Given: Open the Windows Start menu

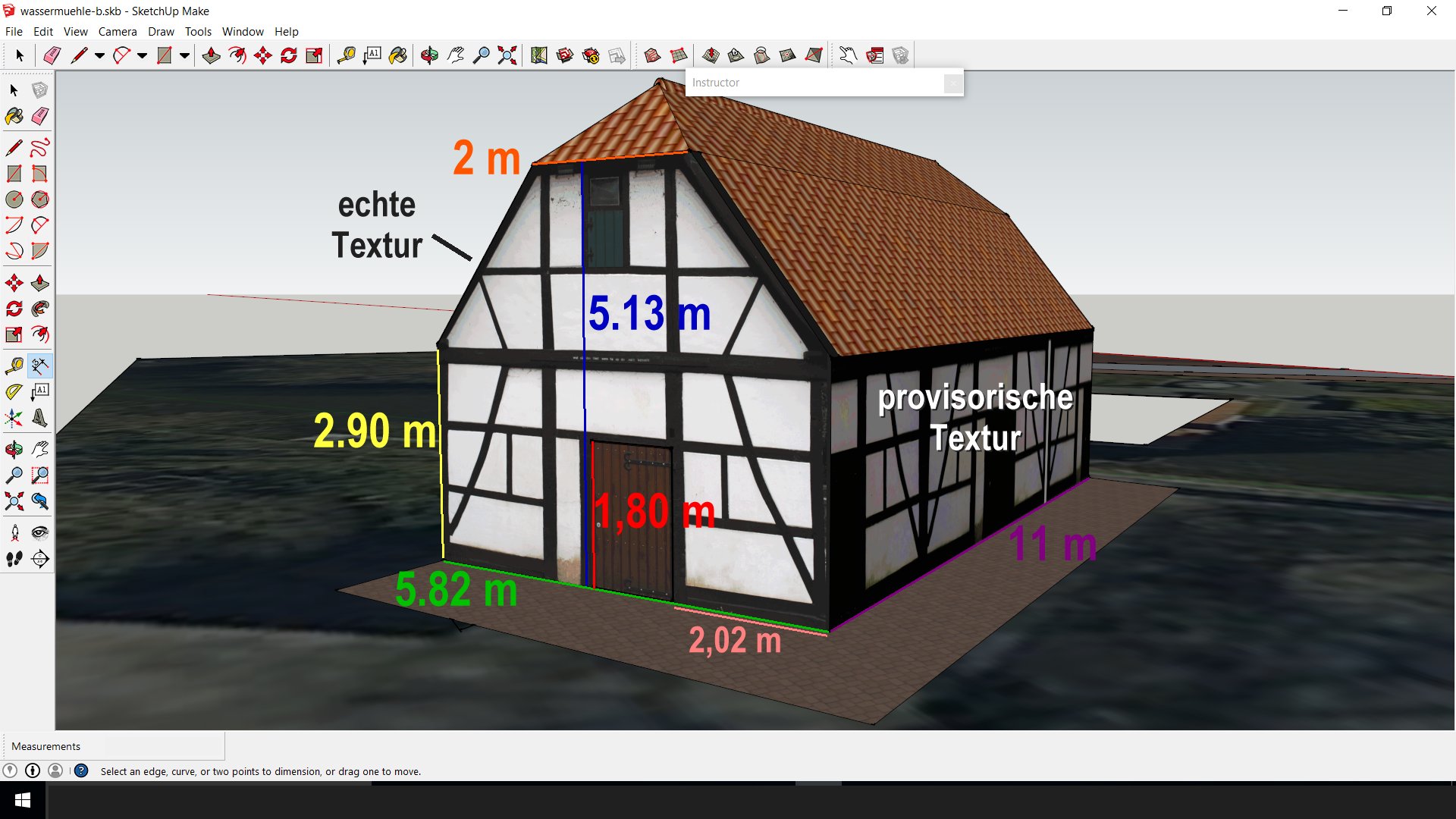Looking at the screenshot, I should point(23,800).
